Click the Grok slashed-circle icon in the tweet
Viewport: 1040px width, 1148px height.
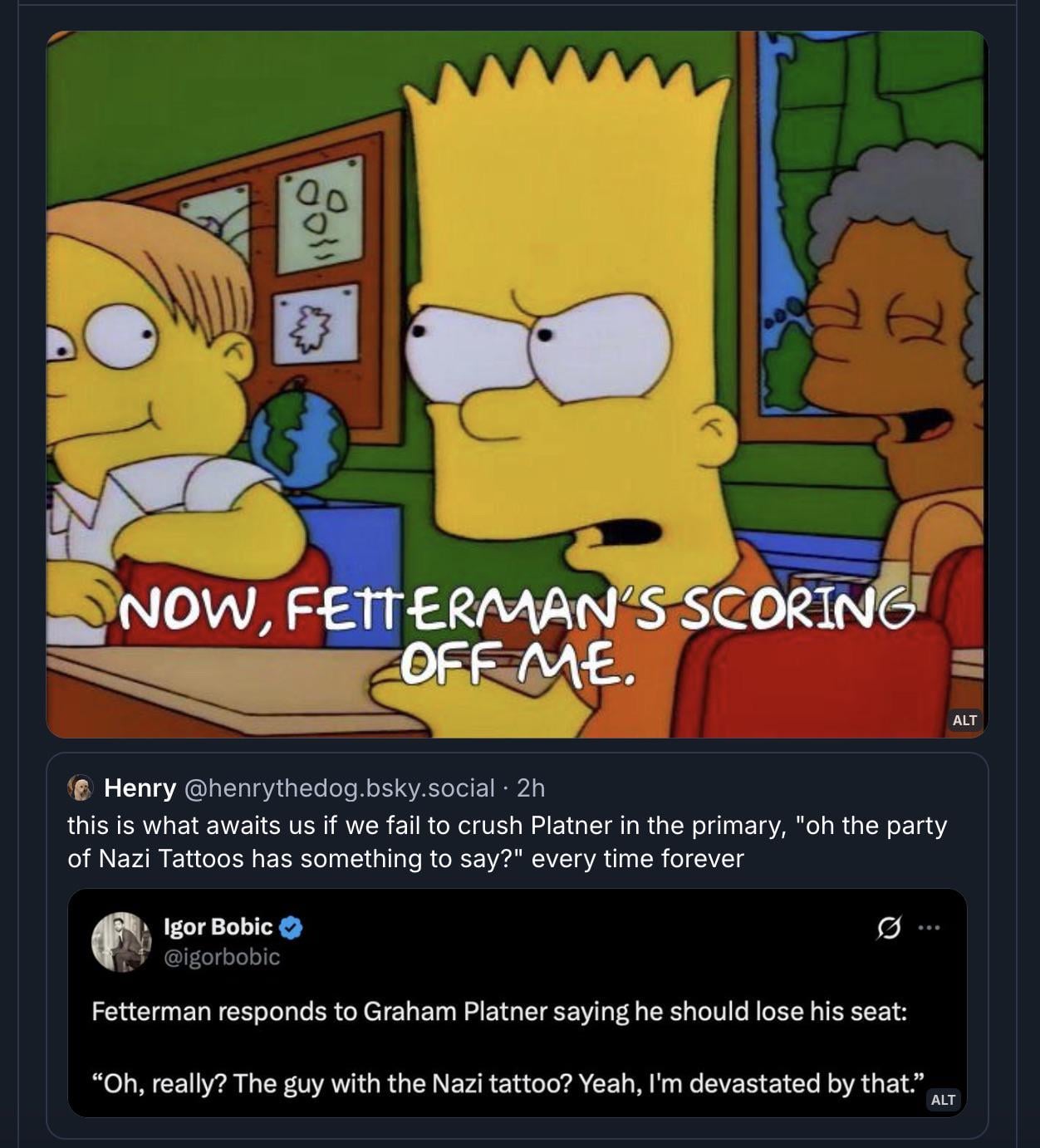click(888, 927)
